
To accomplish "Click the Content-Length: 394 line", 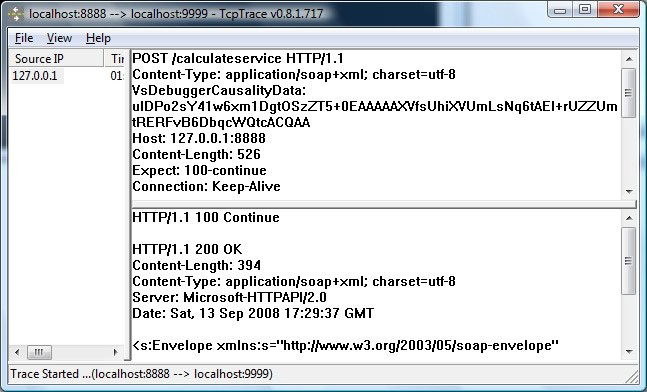I will tap(196, 265).
